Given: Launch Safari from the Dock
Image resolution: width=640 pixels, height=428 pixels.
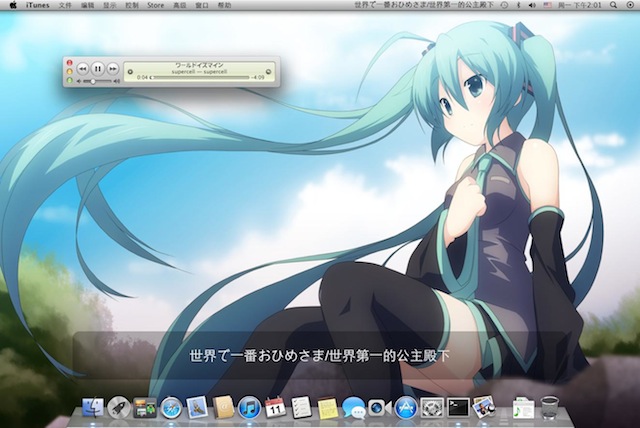Looking at the screenshot, I should (171, 407).
